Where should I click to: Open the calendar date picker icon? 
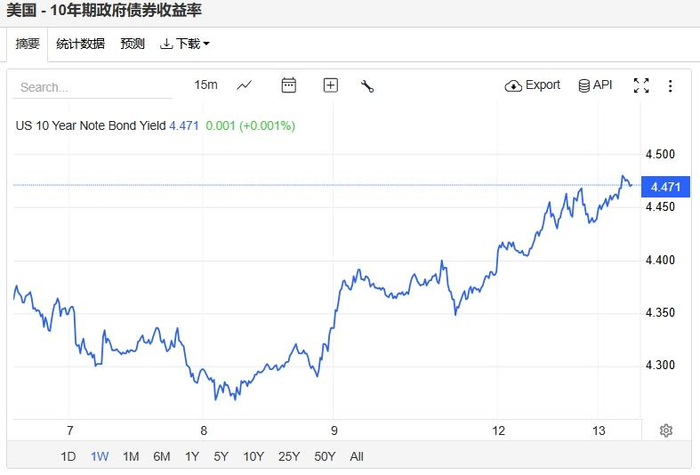[289, 86]
